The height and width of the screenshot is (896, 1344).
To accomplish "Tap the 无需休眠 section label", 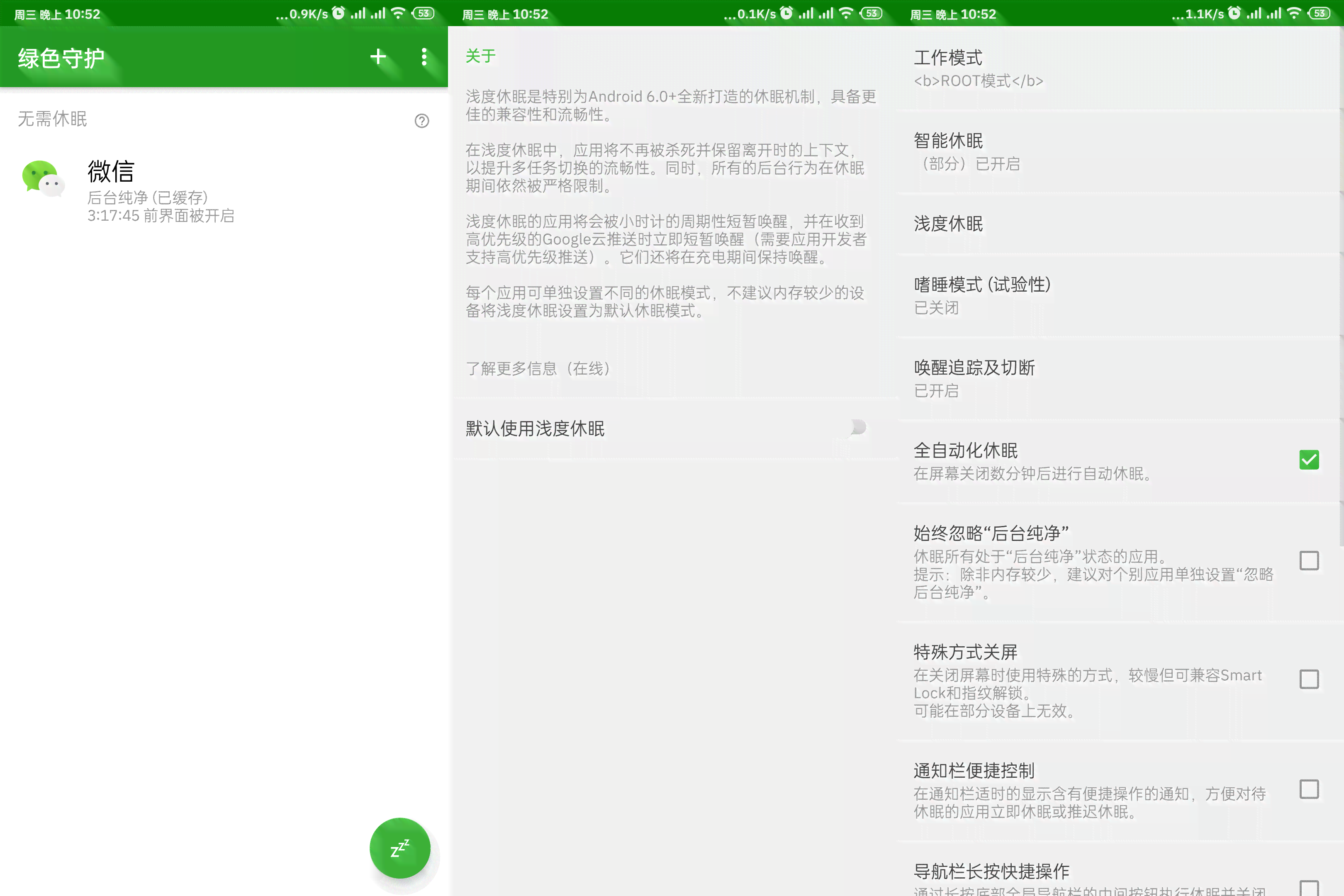I will [53, 119].
